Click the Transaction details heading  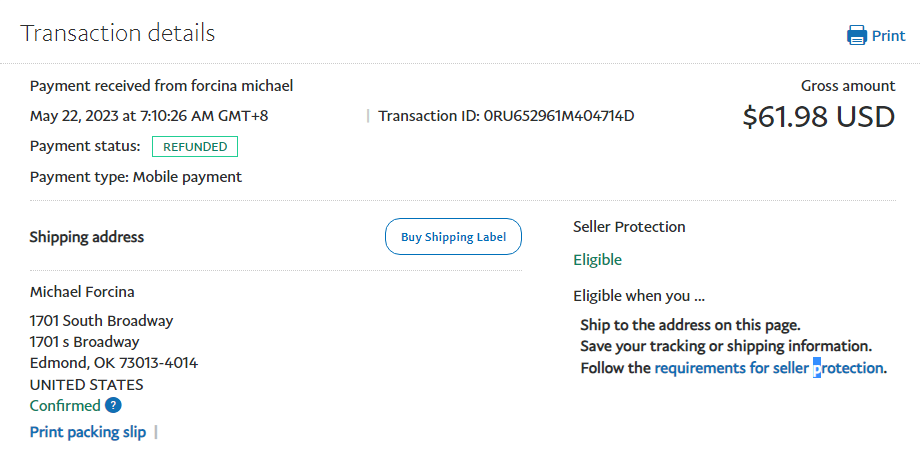click(118, 33)
